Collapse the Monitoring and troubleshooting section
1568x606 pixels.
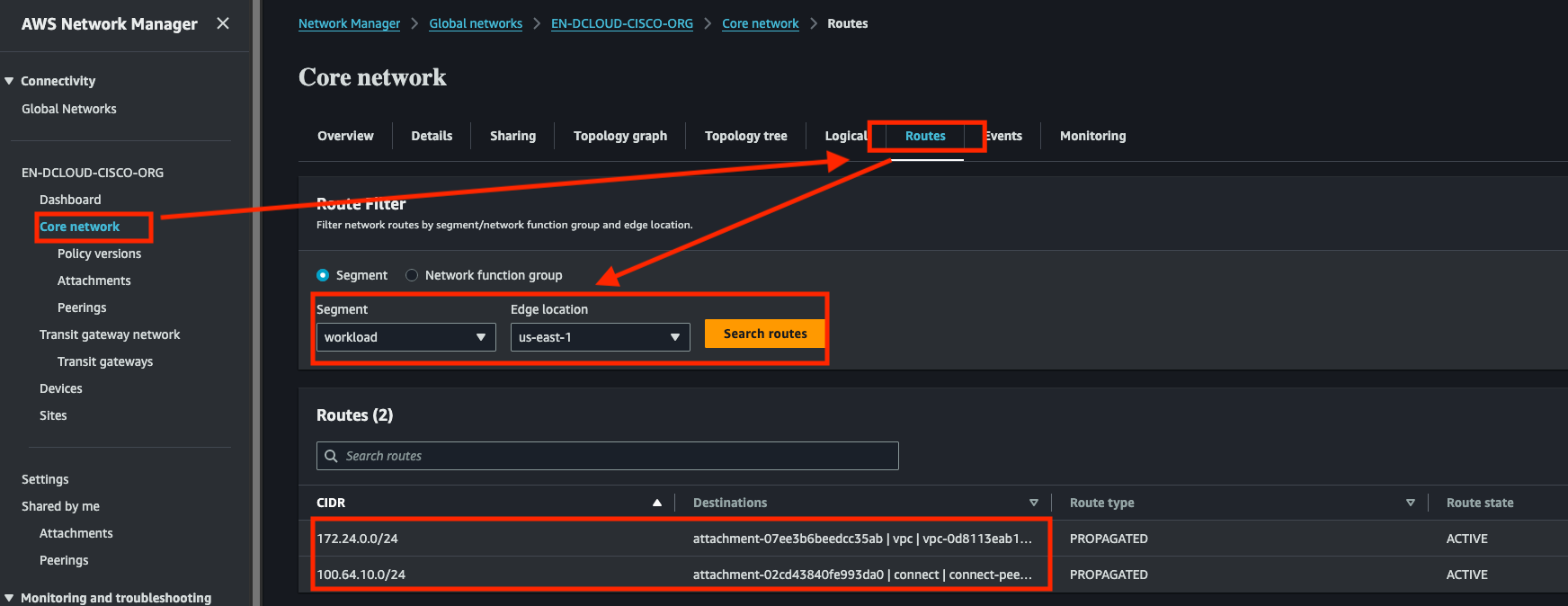pyautogui.click(x=9, y=598)
